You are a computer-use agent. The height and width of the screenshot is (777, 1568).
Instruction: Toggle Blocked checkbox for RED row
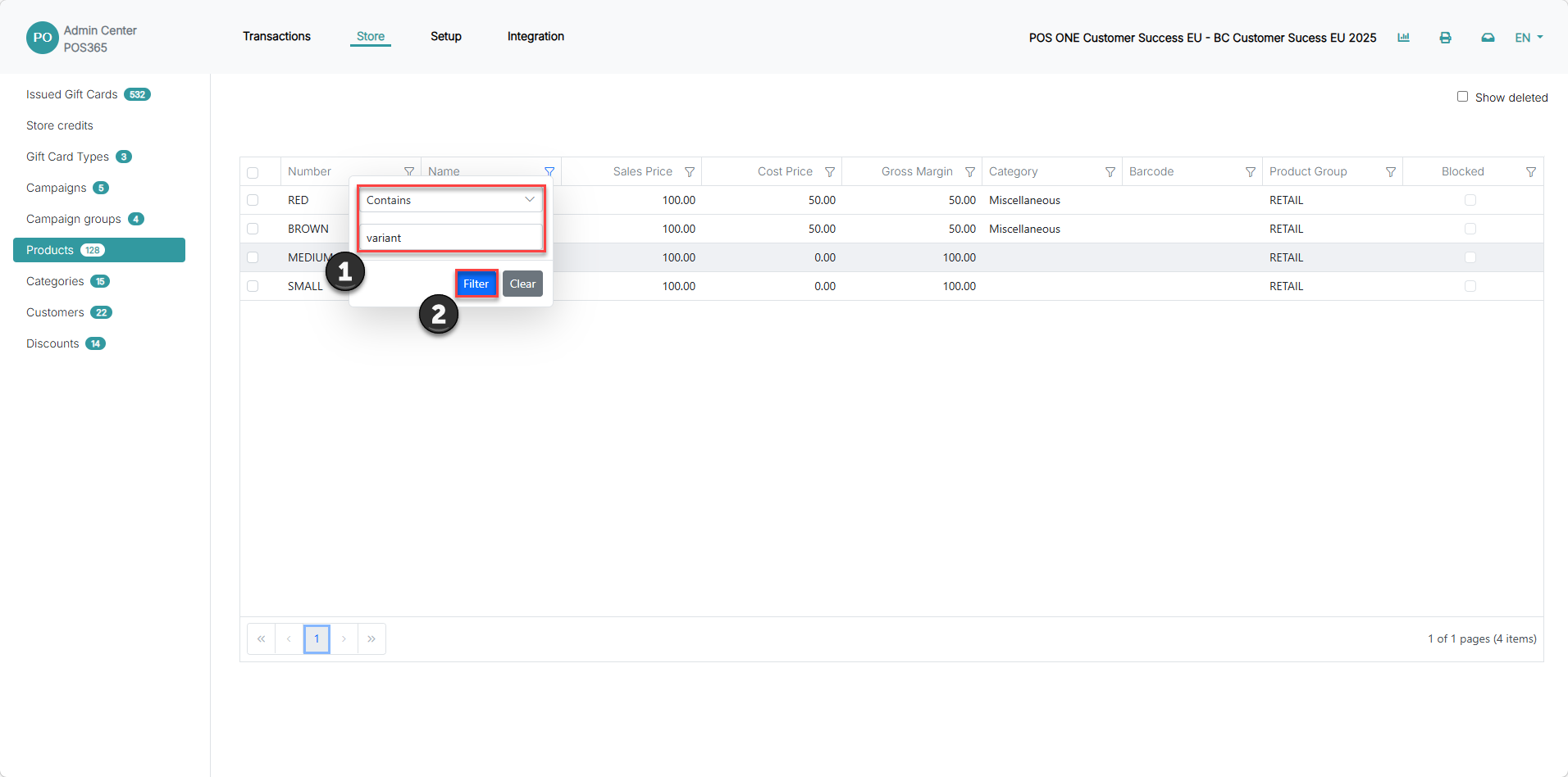1470,200
